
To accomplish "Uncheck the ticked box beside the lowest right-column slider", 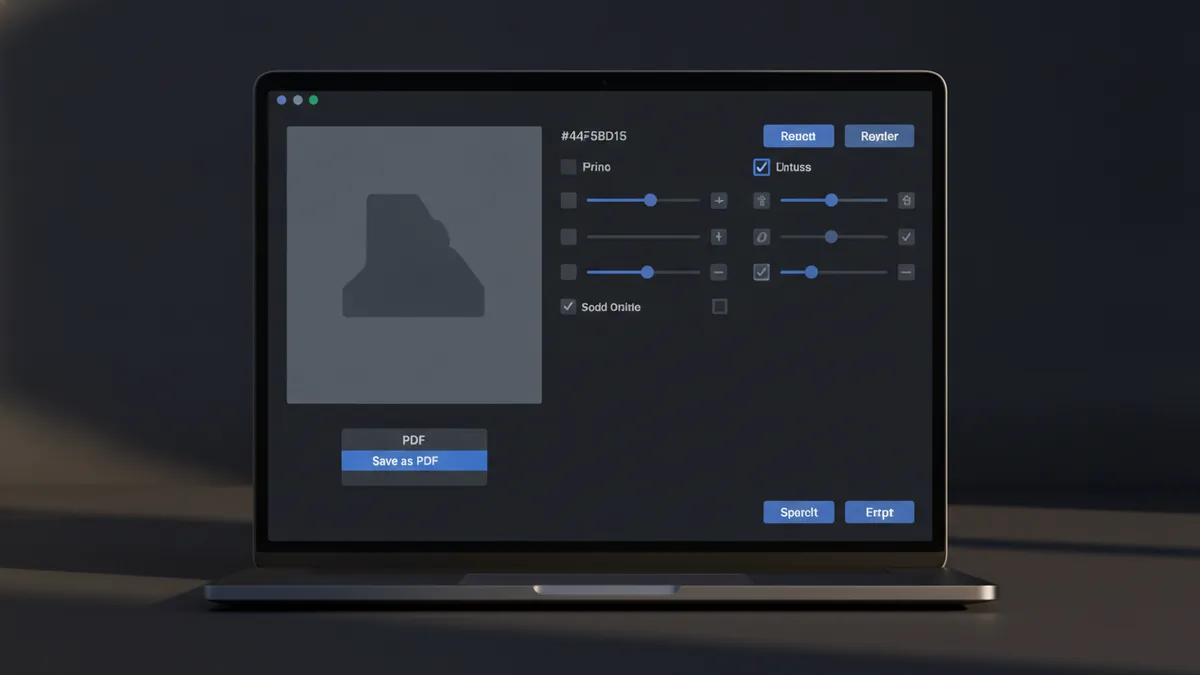I will pyautogui.click(x=761, y=272).
